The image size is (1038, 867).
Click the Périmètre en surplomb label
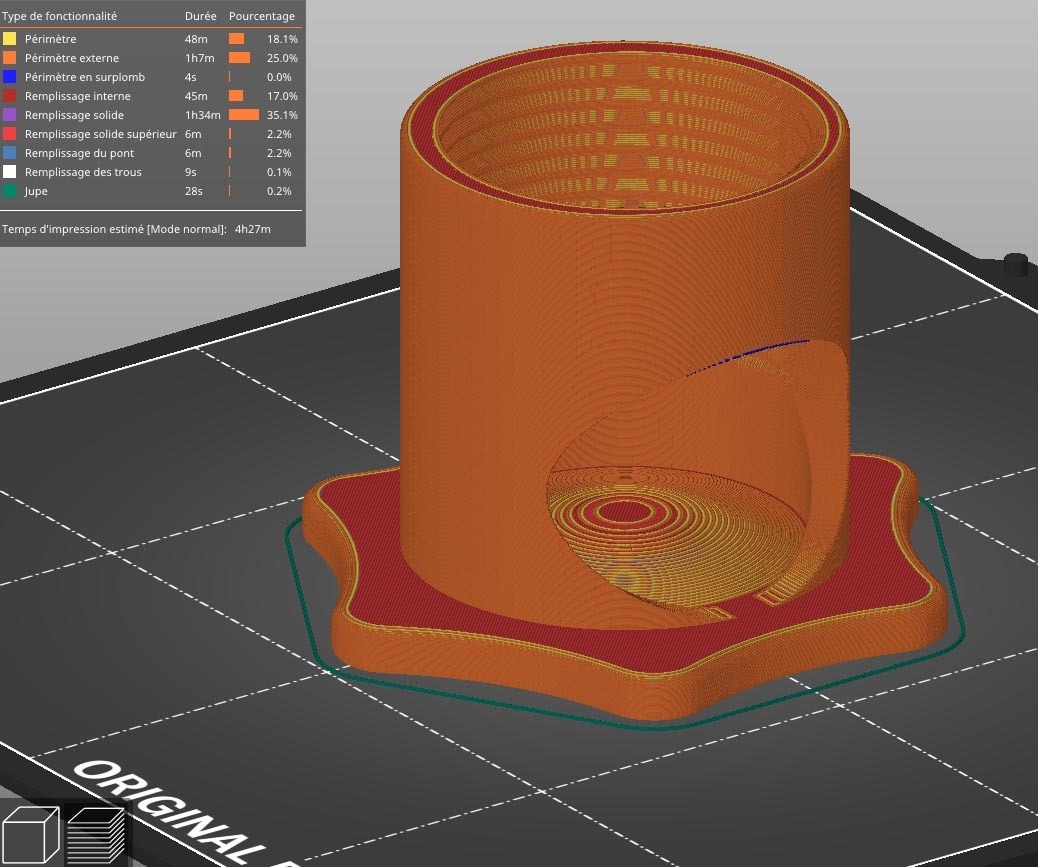pos(85,77)
